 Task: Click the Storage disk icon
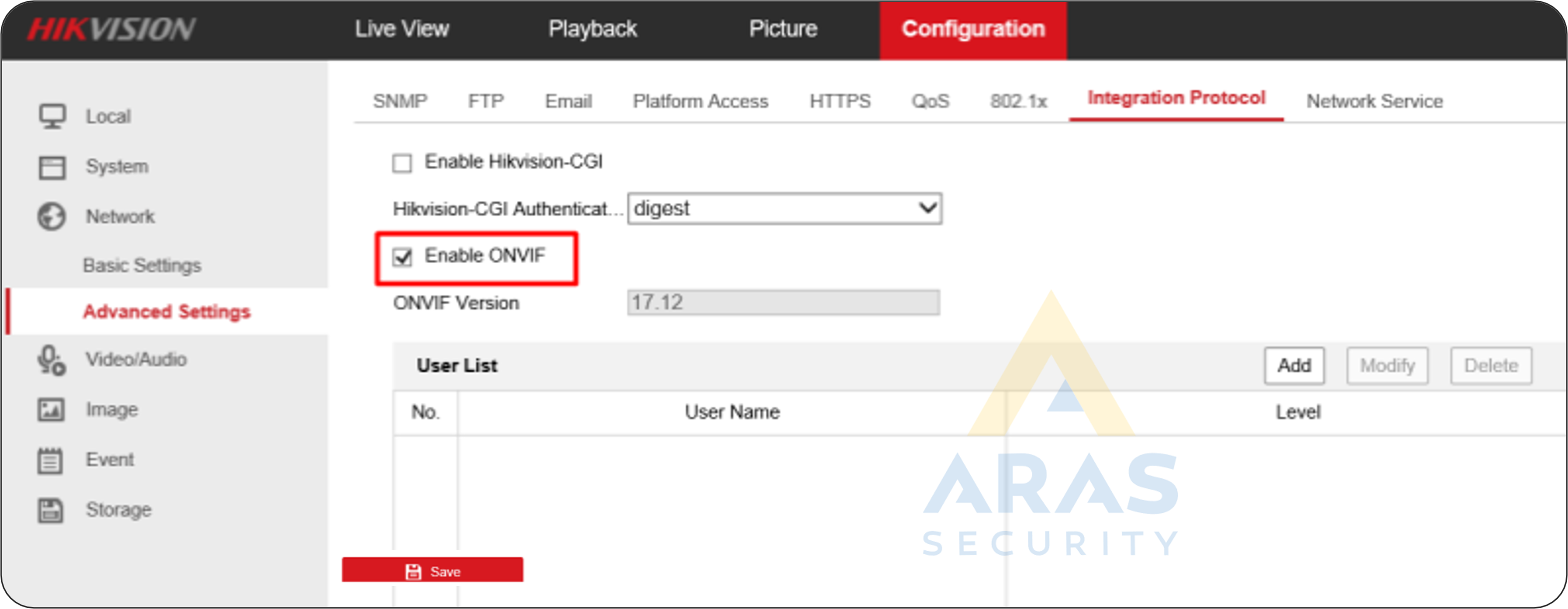pyautogui.click(x=50, y=510)
